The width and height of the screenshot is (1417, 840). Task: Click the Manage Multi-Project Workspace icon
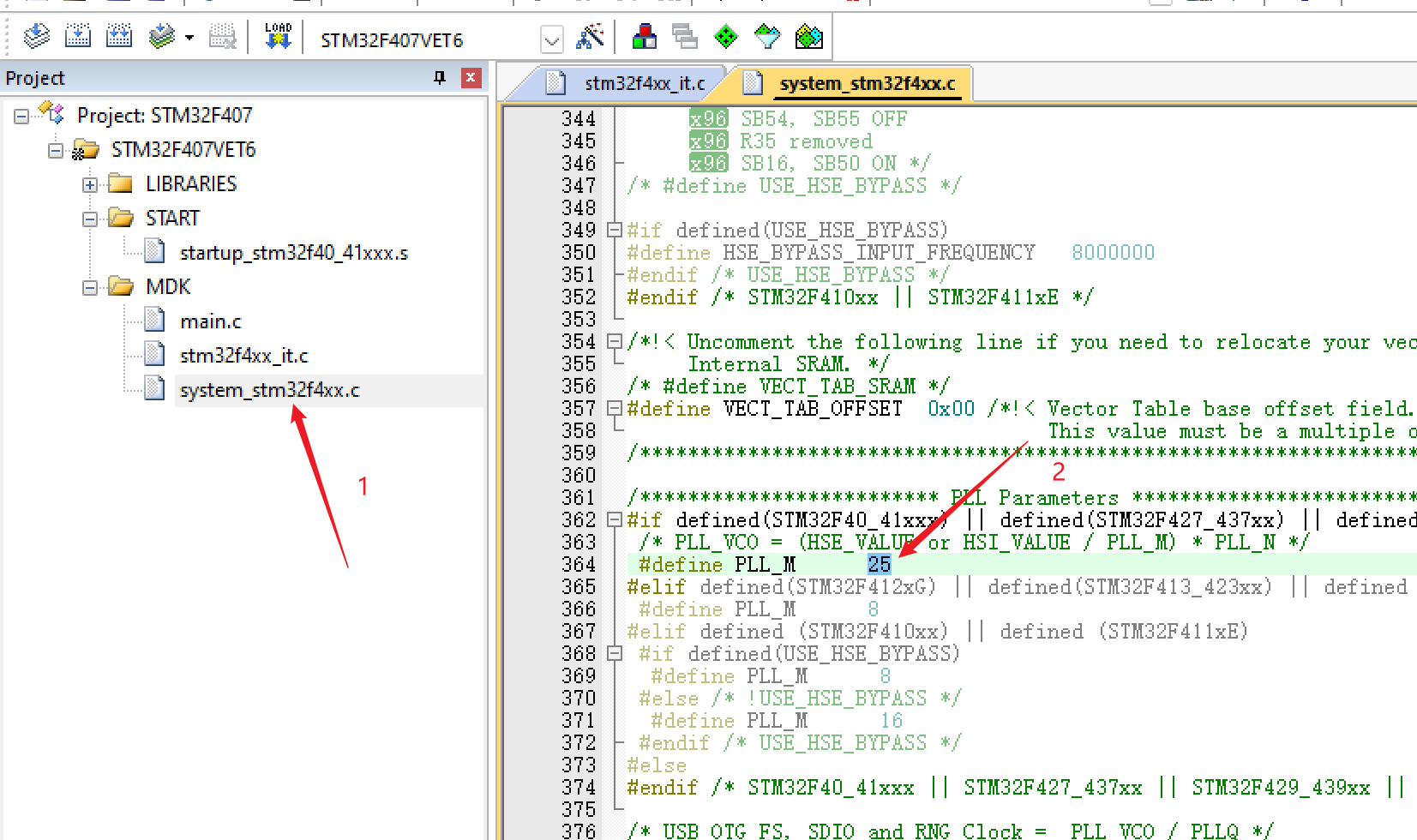coord(685,37)
